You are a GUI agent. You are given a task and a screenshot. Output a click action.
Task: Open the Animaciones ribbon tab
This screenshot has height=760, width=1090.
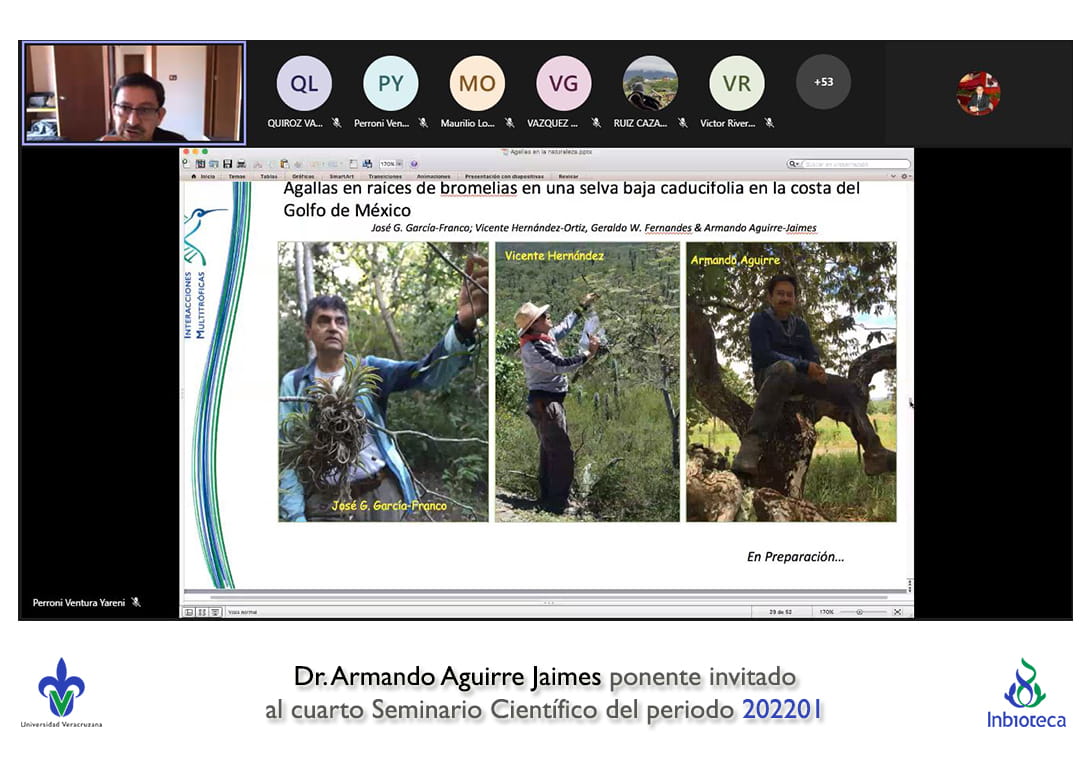coord(433,176)
